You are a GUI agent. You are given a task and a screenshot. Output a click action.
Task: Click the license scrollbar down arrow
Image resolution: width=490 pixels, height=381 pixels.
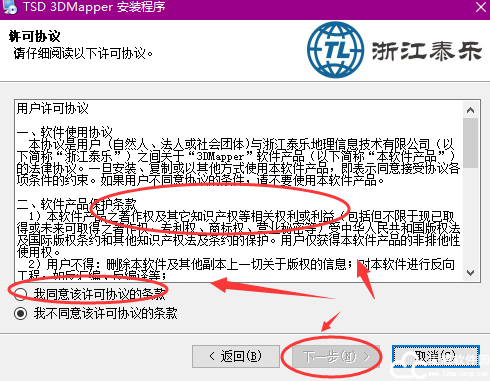tap(471, 273)
